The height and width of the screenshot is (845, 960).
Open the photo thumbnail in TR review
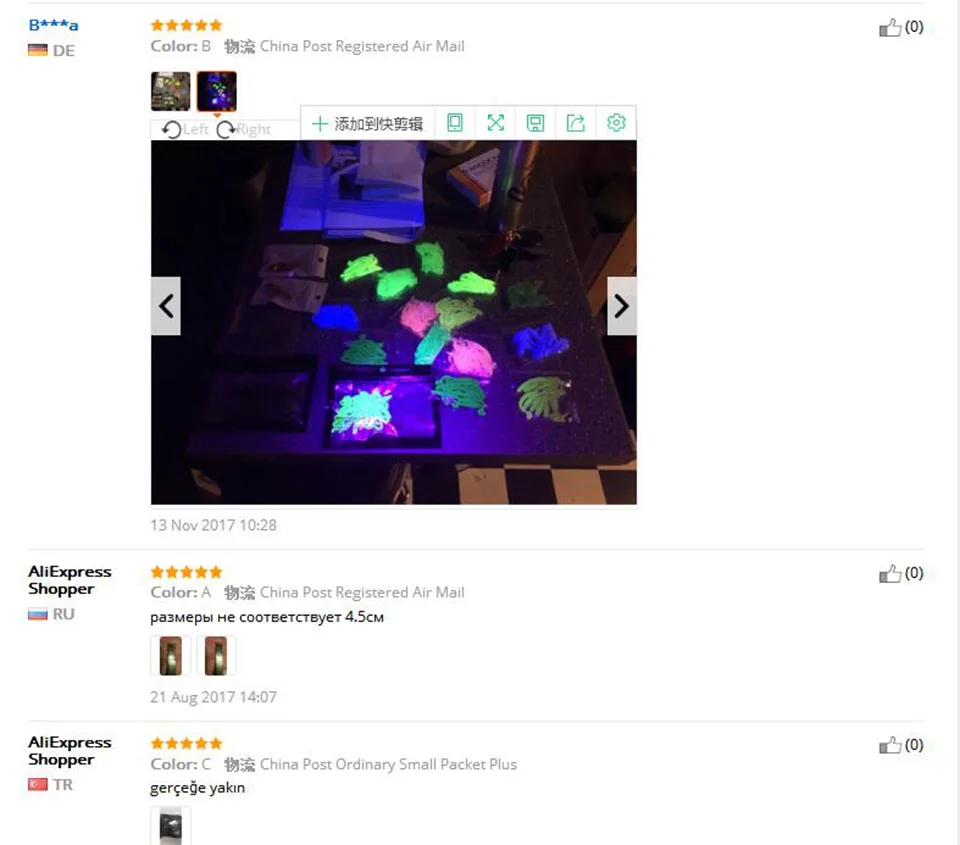171,826
